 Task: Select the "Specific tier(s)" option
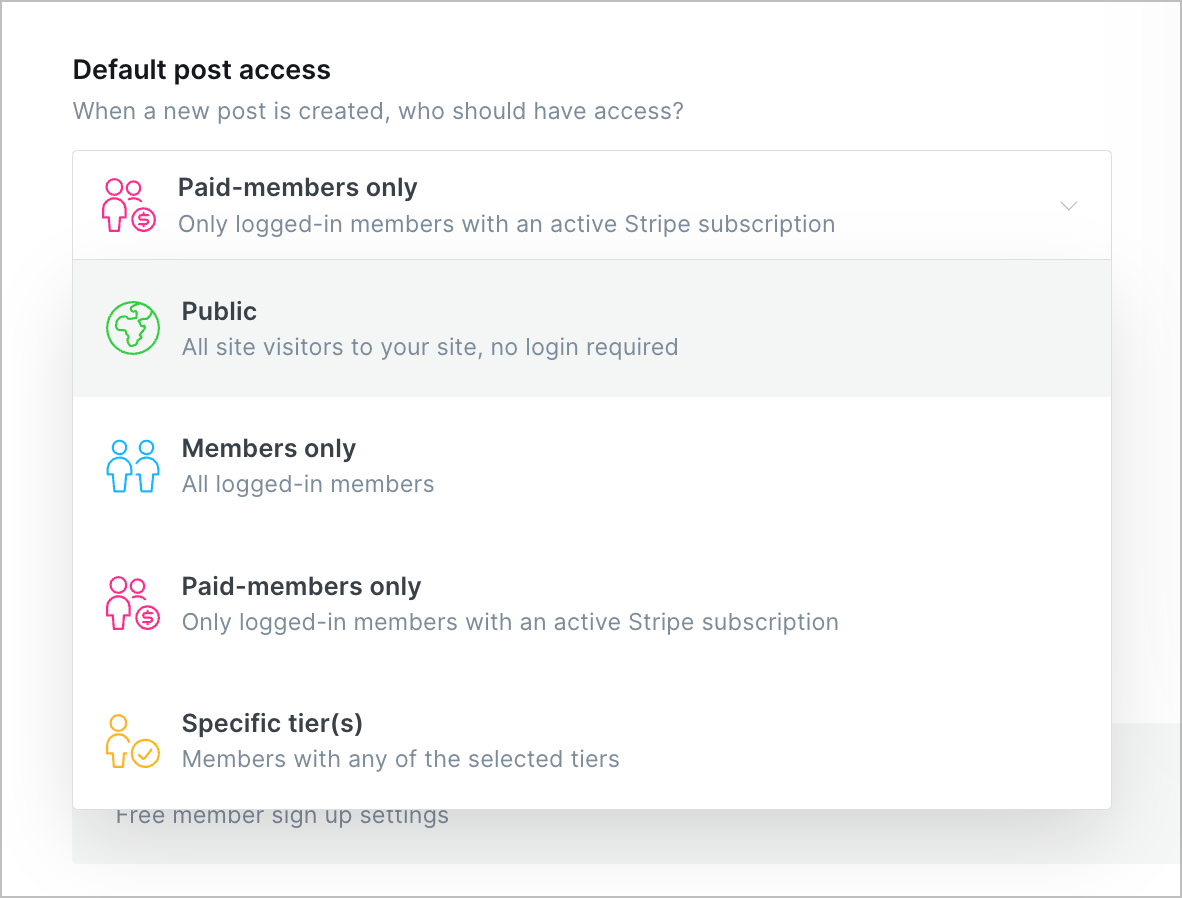coord(272,723)
